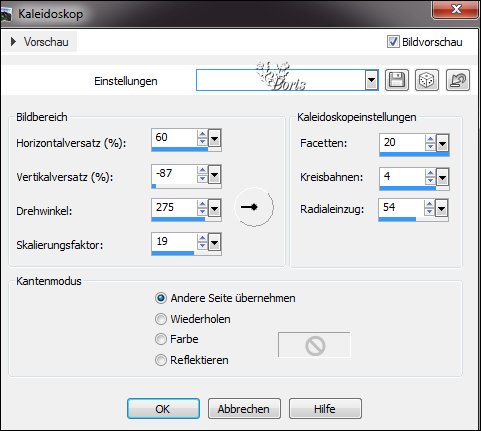Screen dimensions: 481x431
Task: Increase Facetten value with up arrow
Action: pos(430,139)
